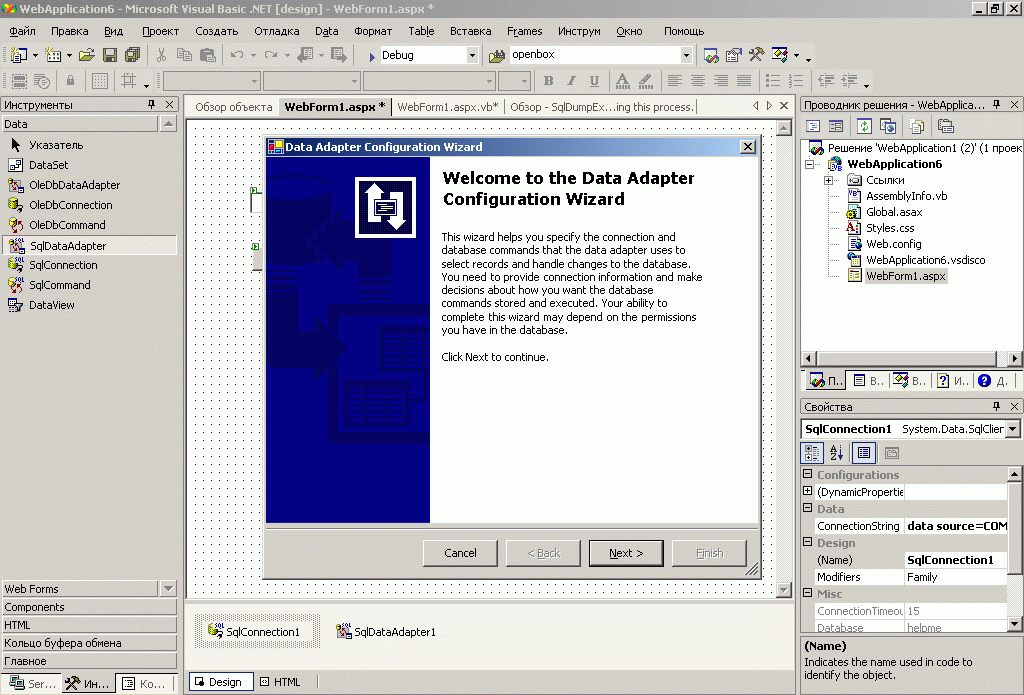The height and width of the screenshot is (695, 1024).
Task: Click the Paste toolbar icon
Action: 208,56
